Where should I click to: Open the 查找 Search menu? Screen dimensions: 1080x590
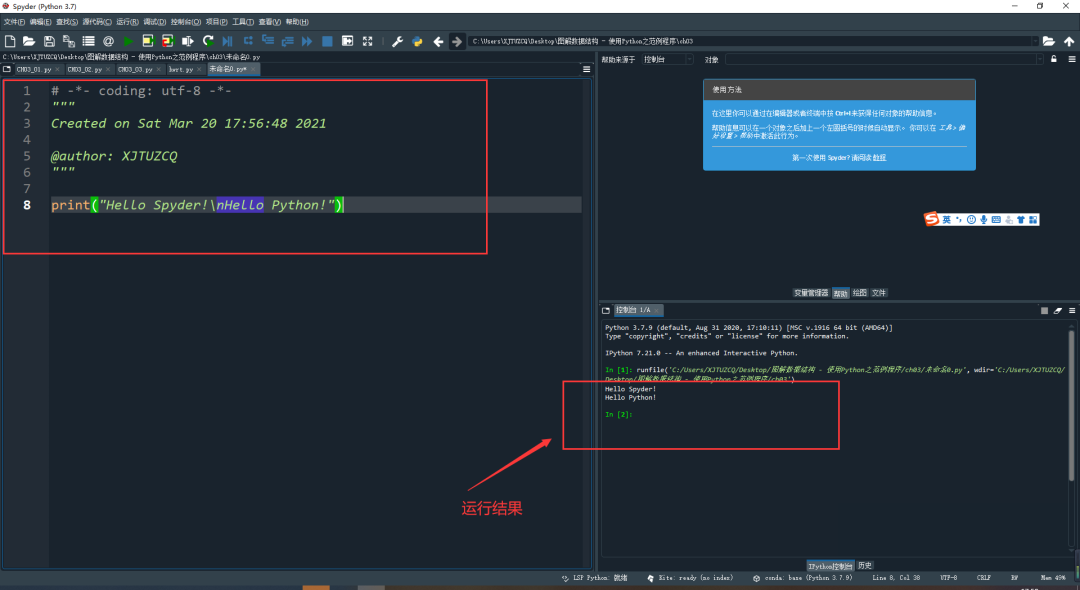[67, 22]
